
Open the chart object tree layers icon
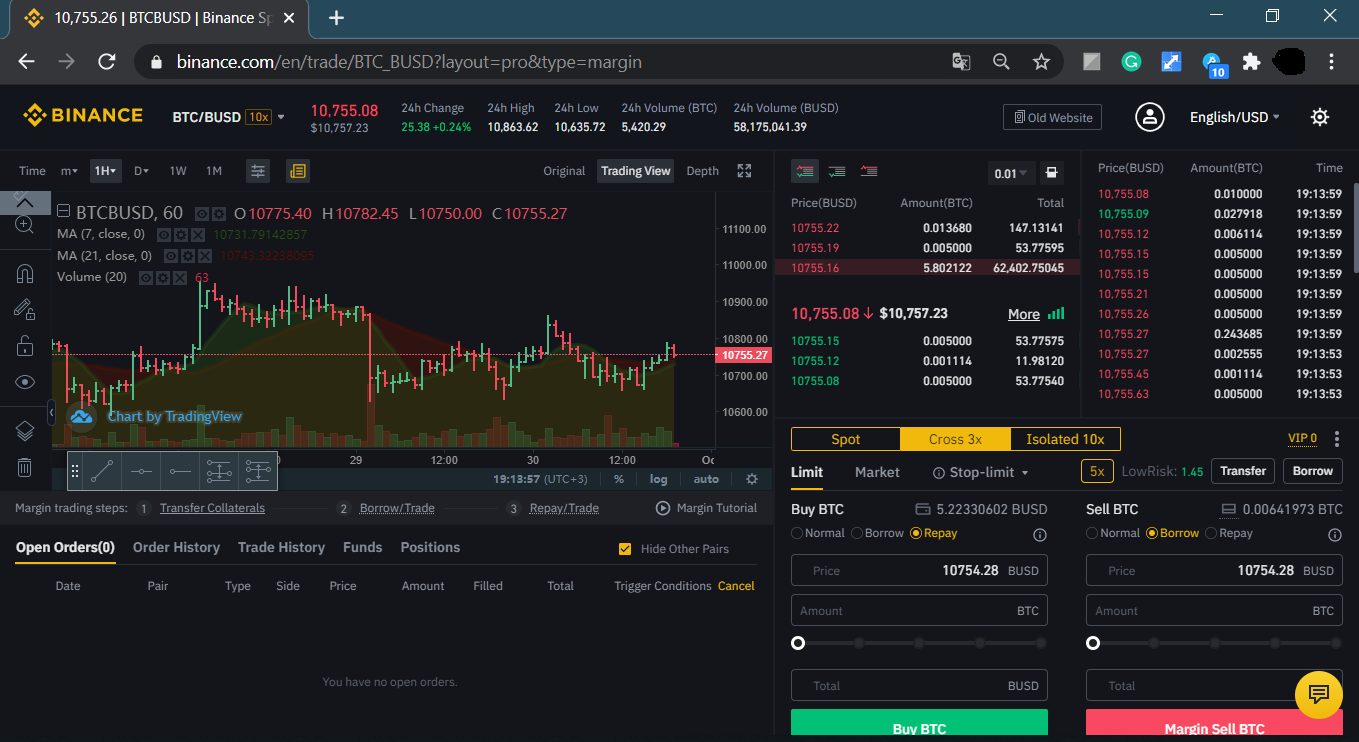click(x=25, y=431)
